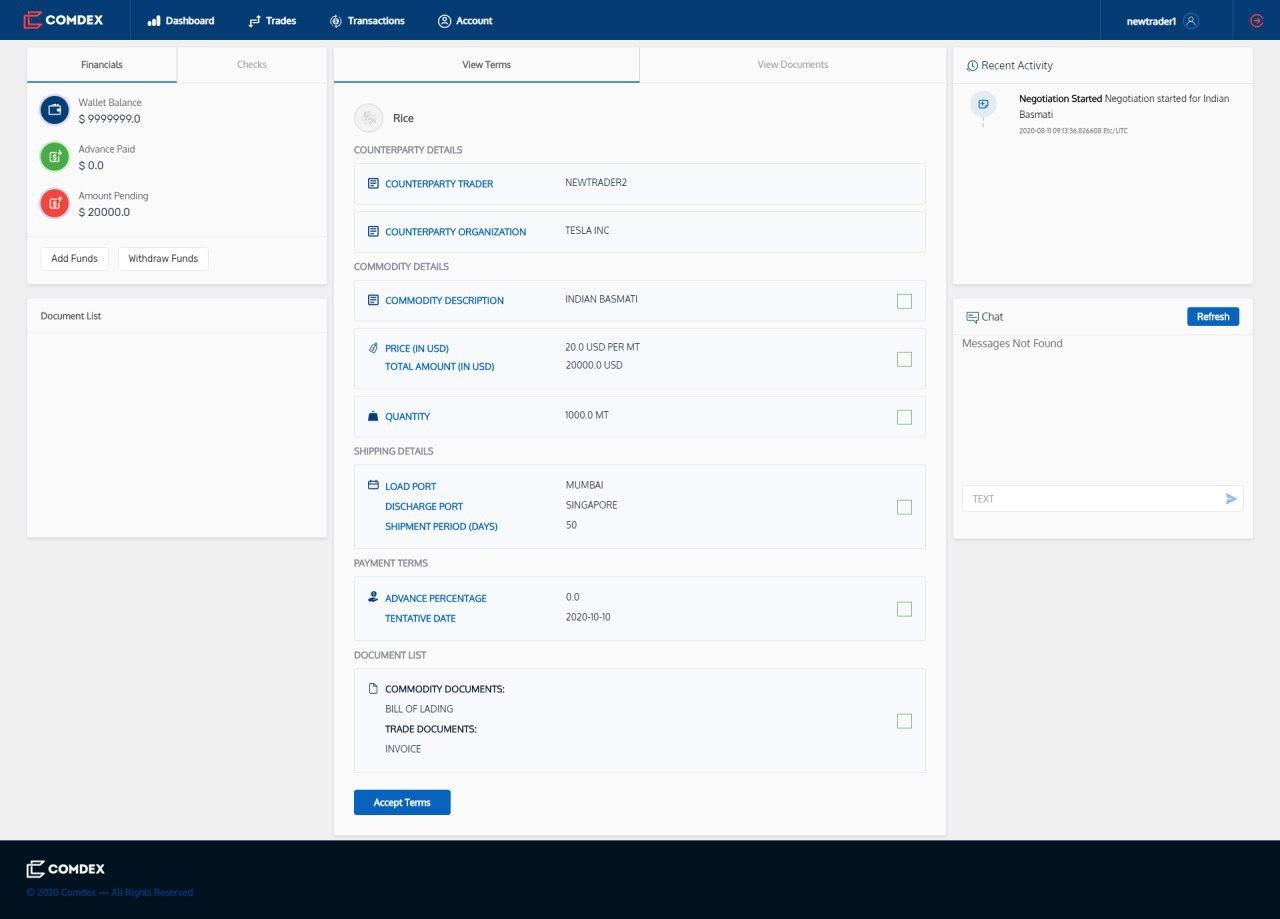
Task: Click the newtrader1 username in the header
Action: [1153, 21]
